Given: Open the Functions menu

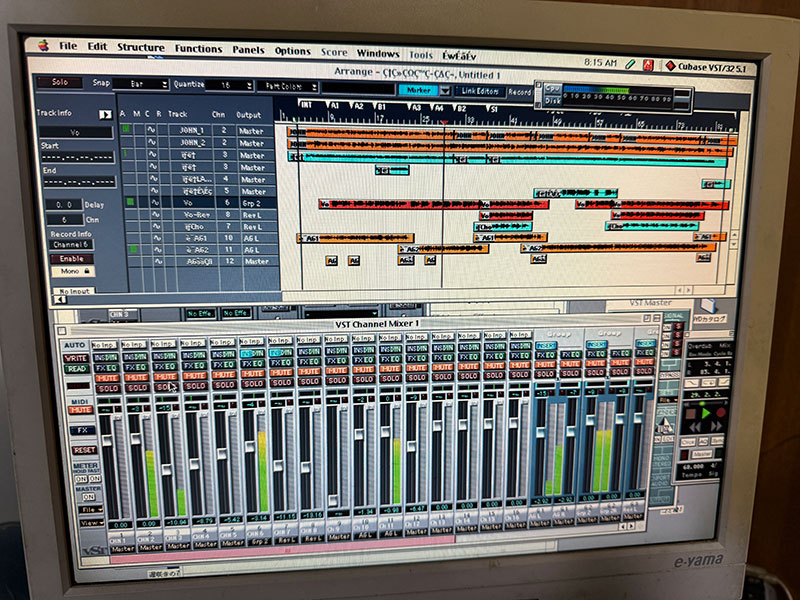Looking at the screenshot, I should click(198, 48).
